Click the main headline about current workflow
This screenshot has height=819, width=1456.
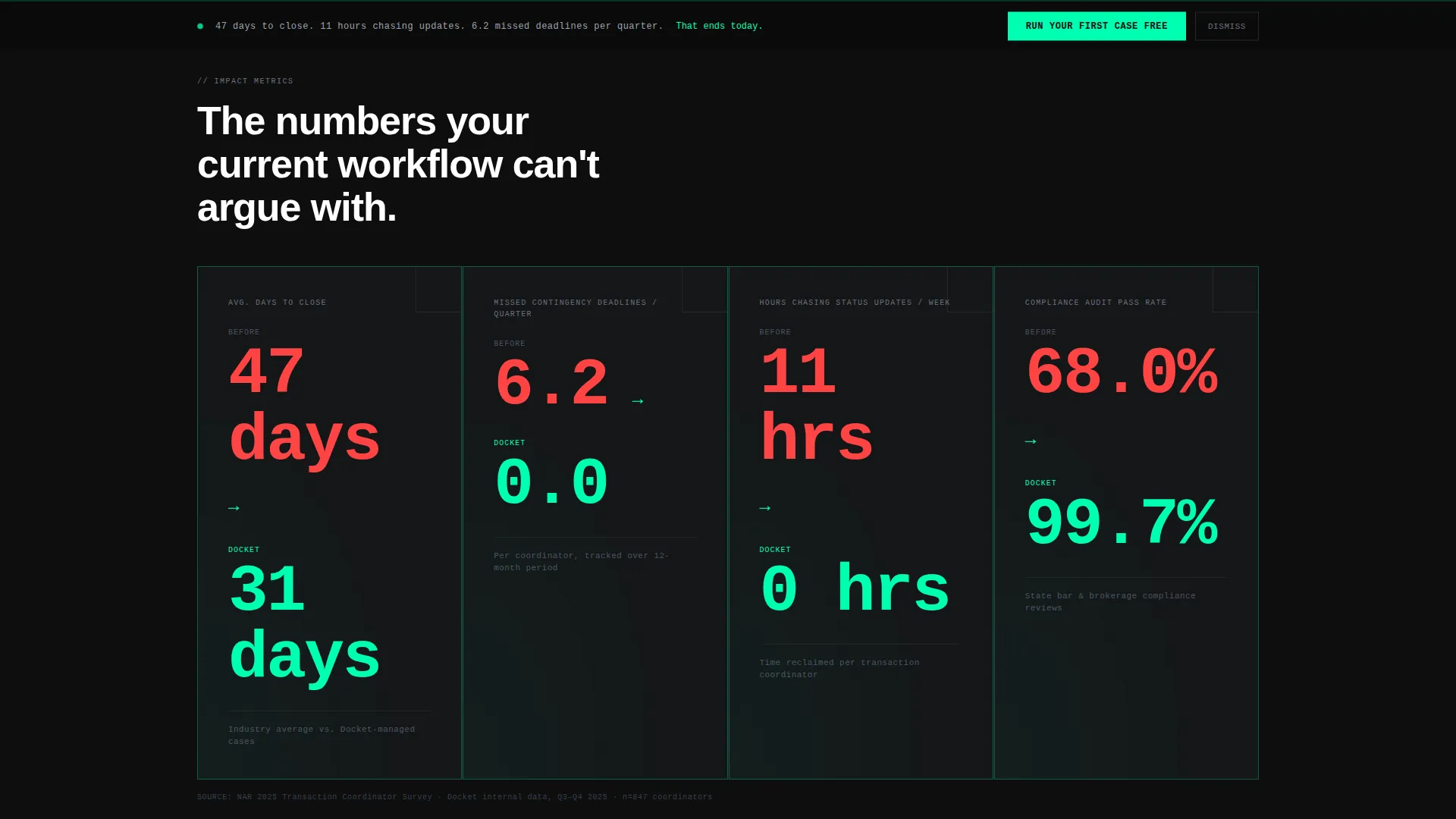[x=398, y=165]
